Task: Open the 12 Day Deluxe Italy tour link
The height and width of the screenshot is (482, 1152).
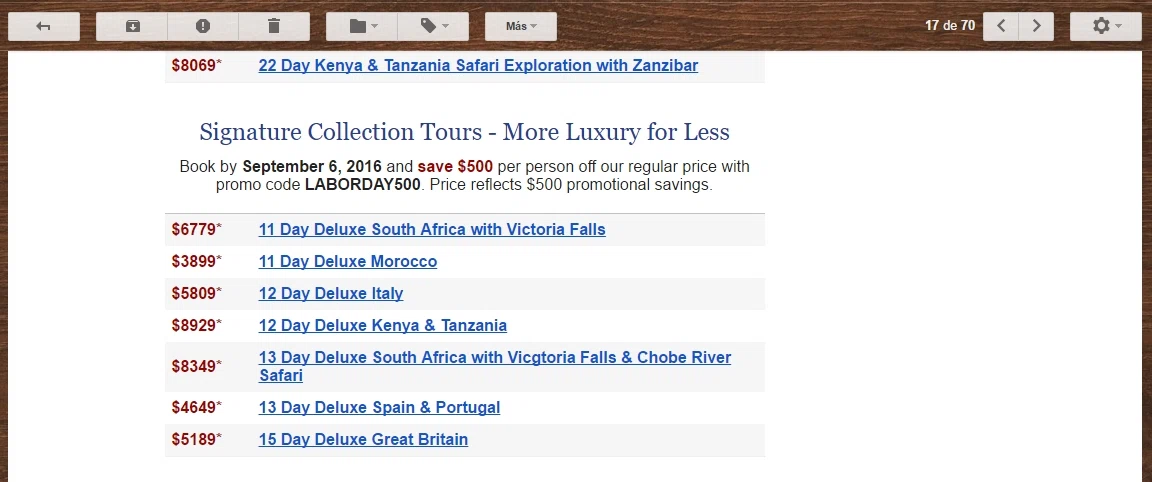Action: pos(331,293)
